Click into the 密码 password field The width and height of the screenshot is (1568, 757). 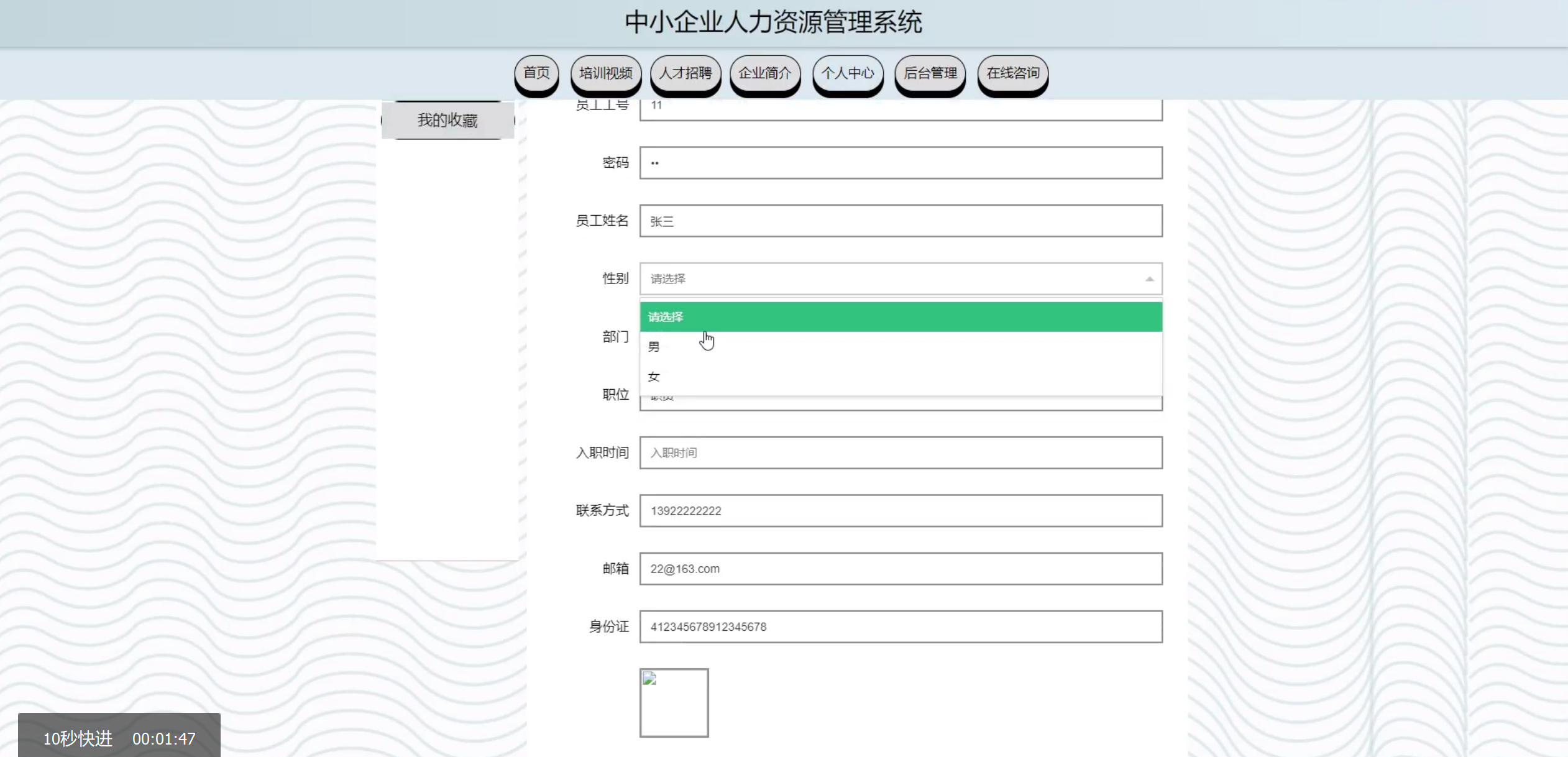point(901,163)
